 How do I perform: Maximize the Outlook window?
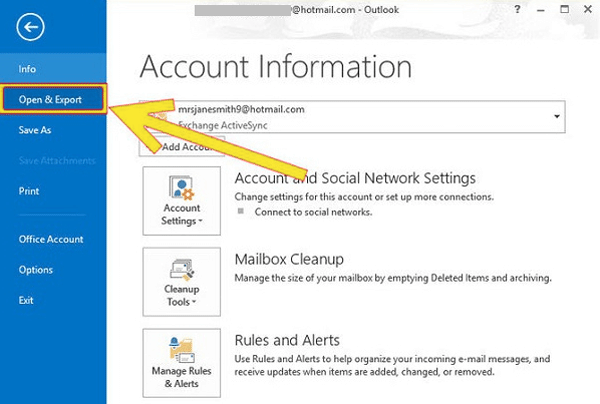coord(564,9)
